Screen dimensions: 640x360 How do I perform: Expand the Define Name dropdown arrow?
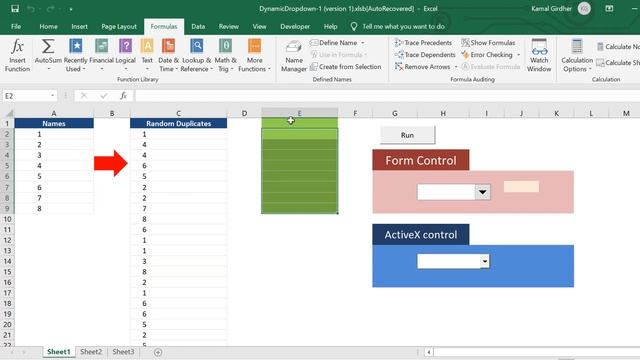(x=362, y=43)
